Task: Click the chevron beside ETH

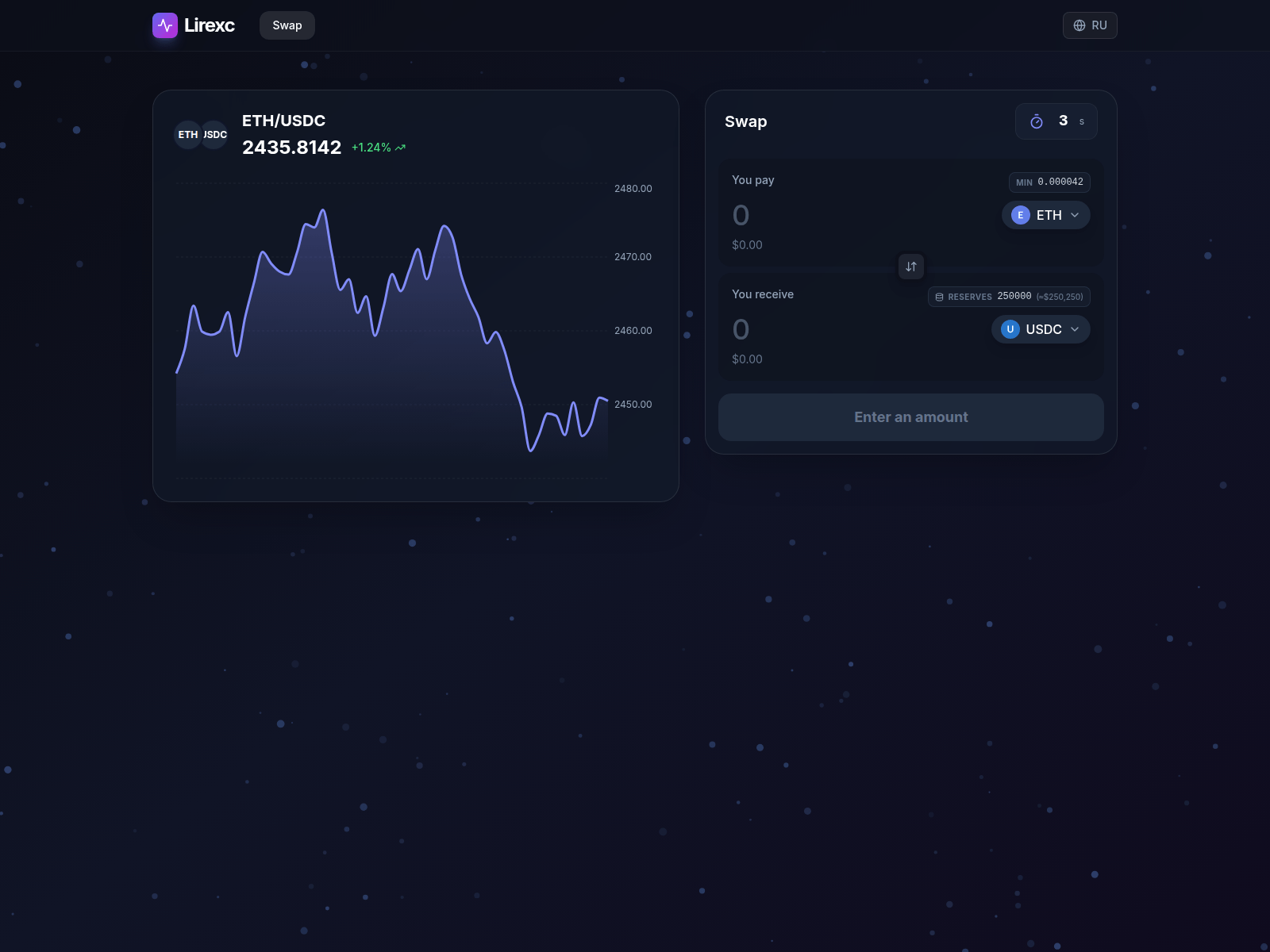Action: pos(1075,215)
